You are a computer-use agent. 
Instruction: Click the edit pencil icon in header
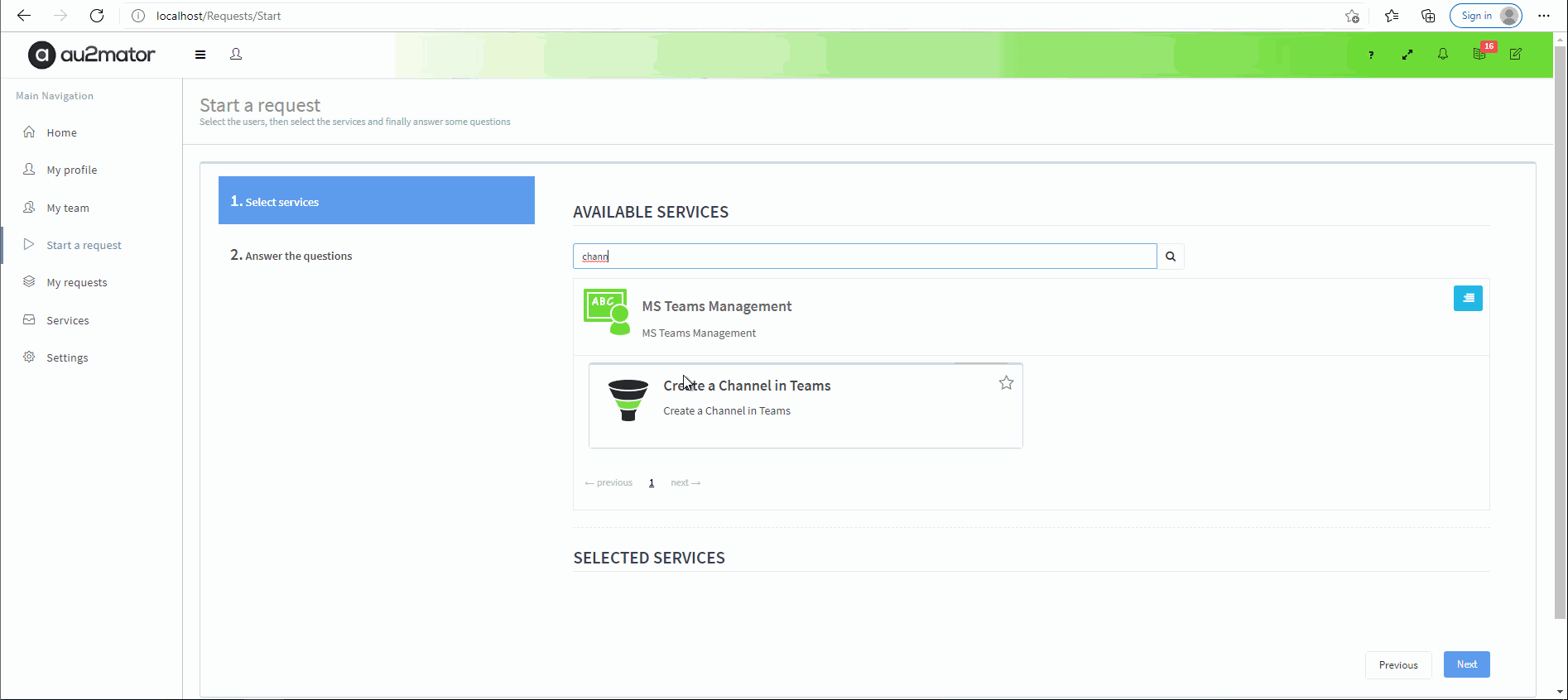click(x=1515, y=55)
